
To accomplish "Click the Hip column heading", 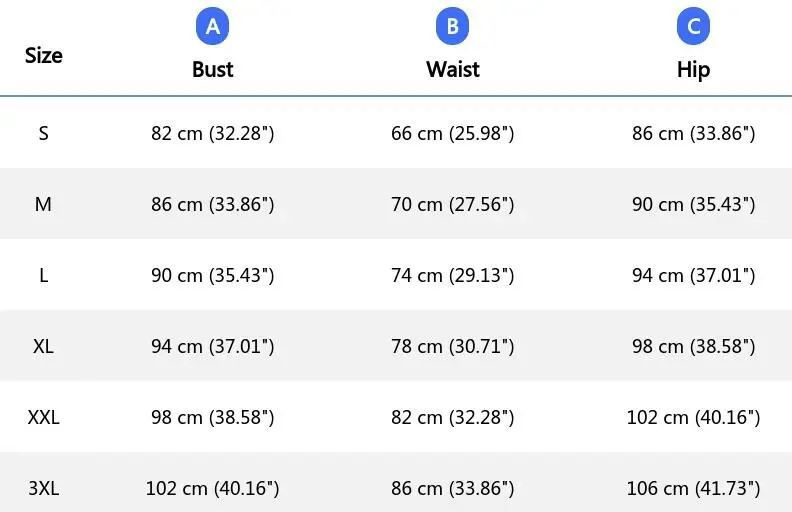I will click(693, 70).
